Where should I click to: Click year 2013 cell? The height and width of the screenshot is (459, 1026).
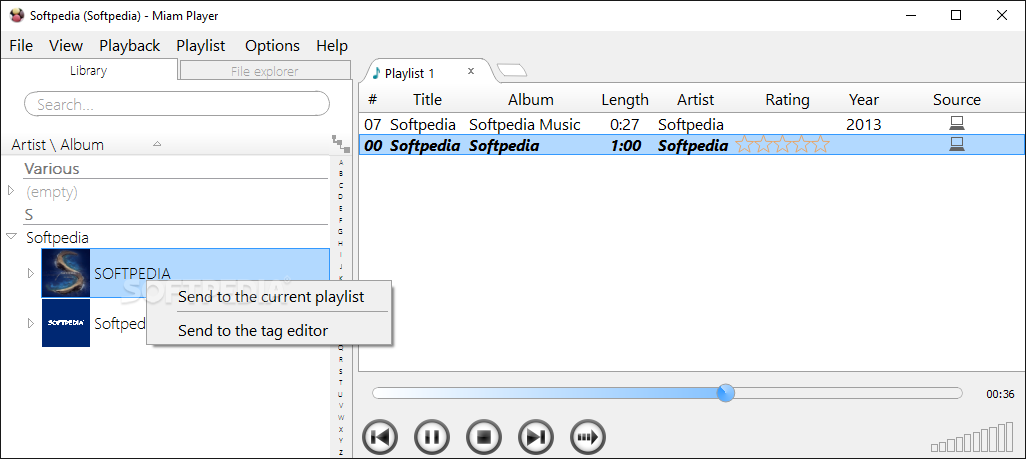[x=864, y=124]
